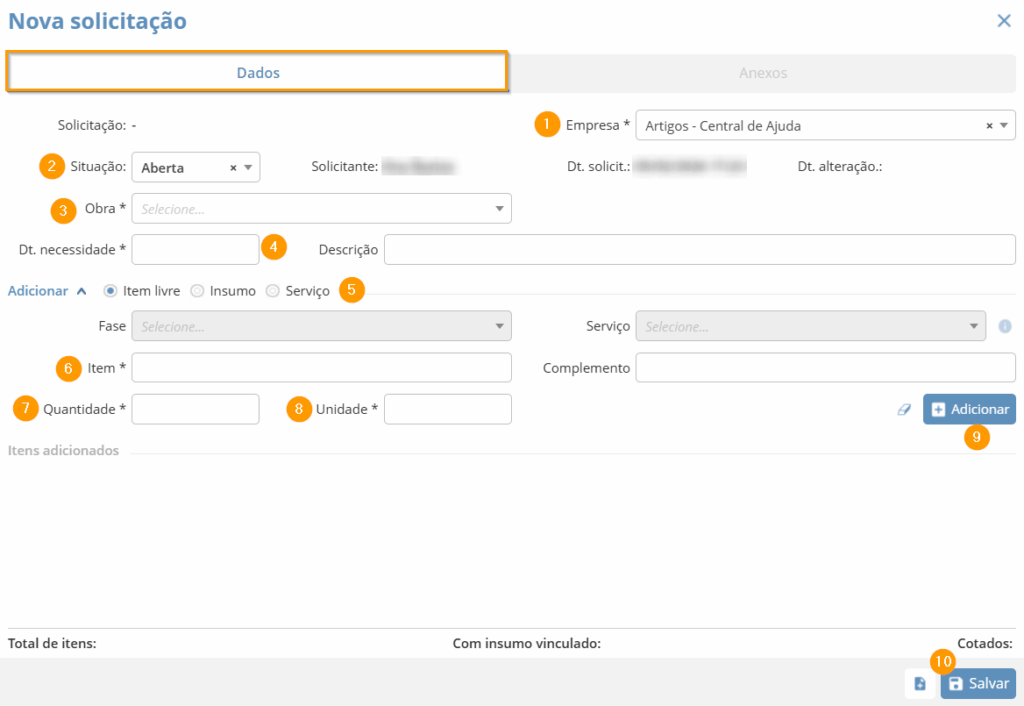Click the eraser icon to clear item fields

tap(904, 409)
